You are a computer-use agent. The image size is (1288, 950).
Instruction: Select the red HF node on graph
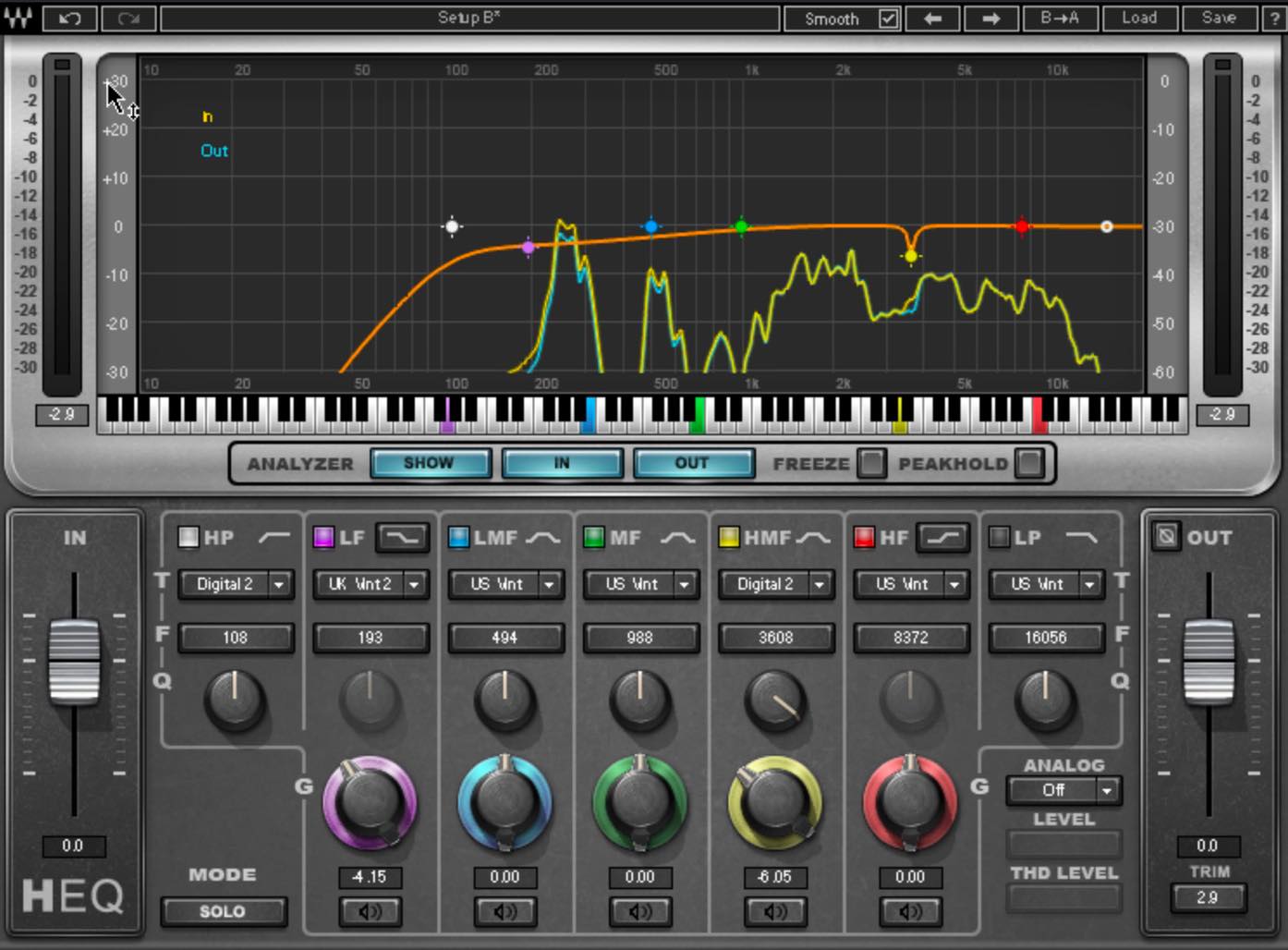click(1021, 226)
